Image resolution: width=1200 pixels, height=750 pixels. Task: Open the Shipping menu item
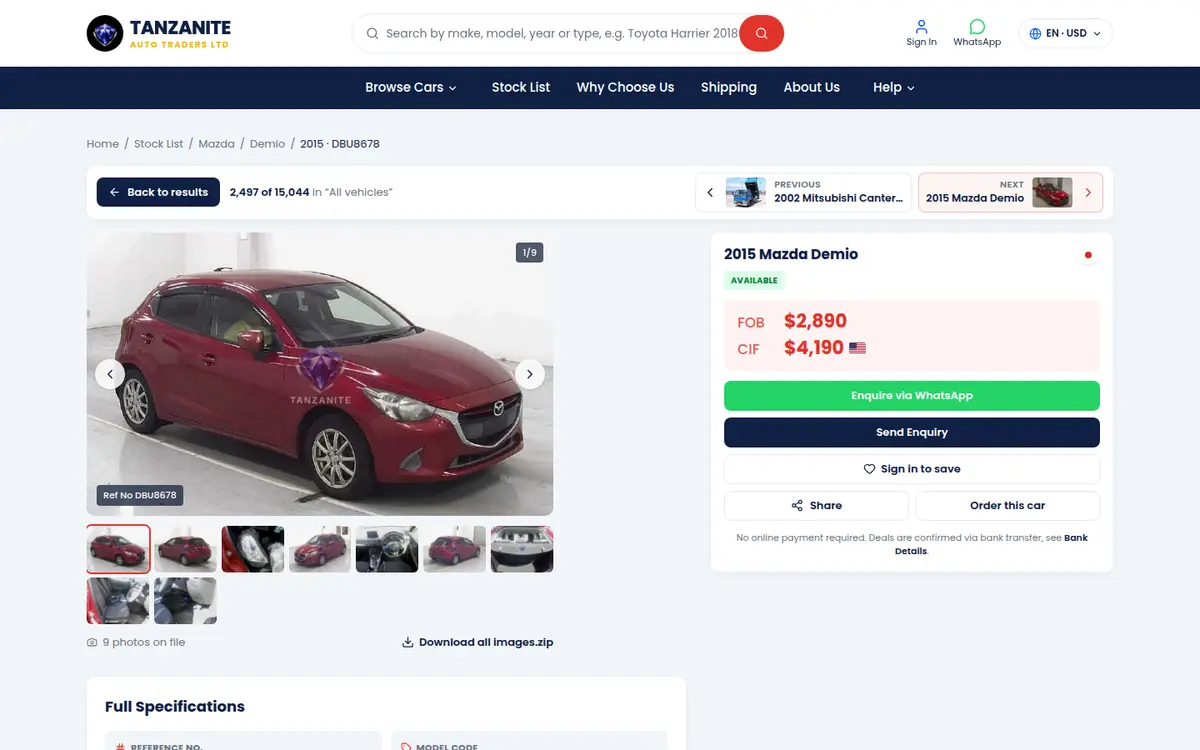point(729,88)
